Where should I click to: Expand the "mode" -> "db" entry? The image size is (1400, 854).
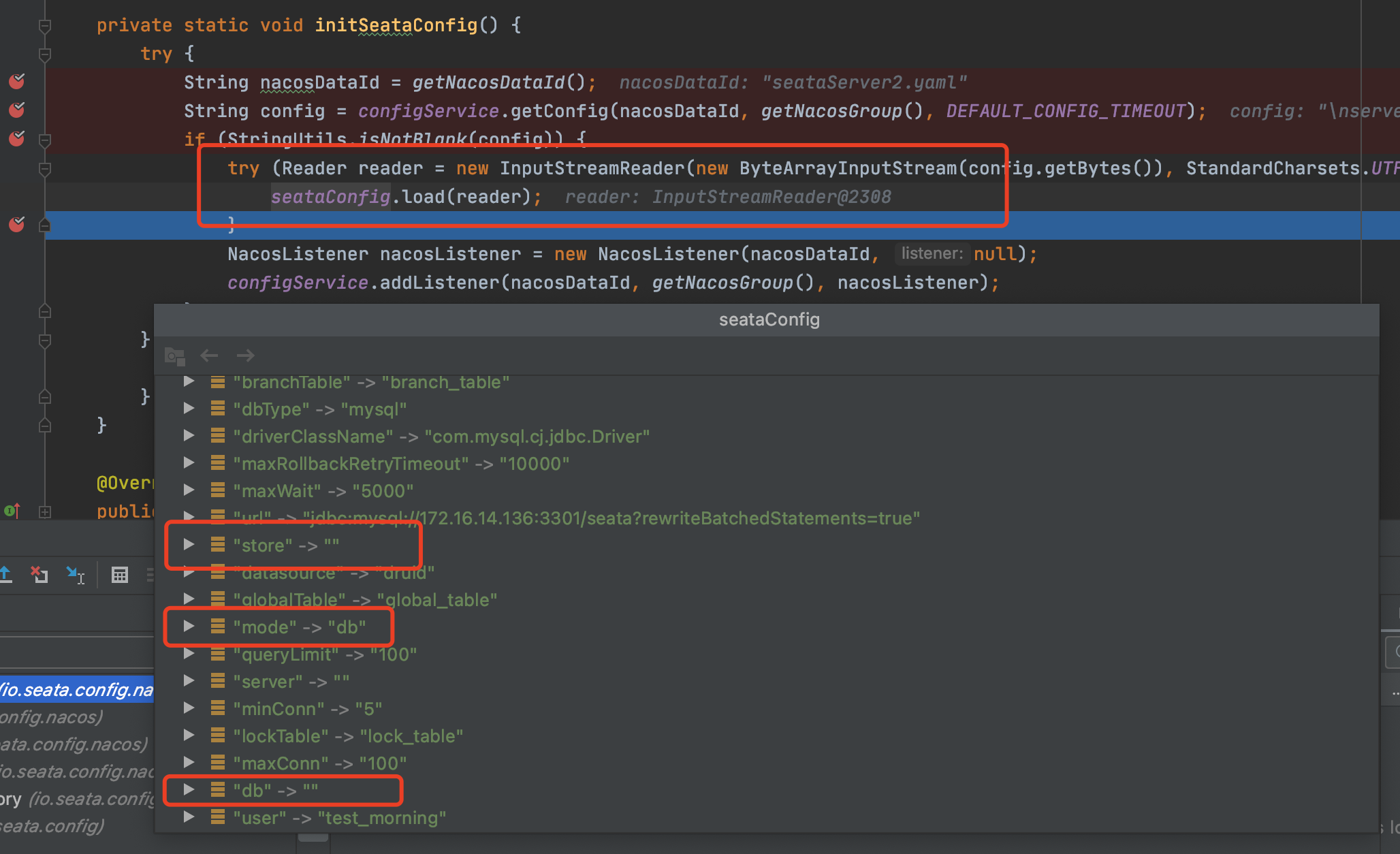pyautogui.click(x=189, y=627)
